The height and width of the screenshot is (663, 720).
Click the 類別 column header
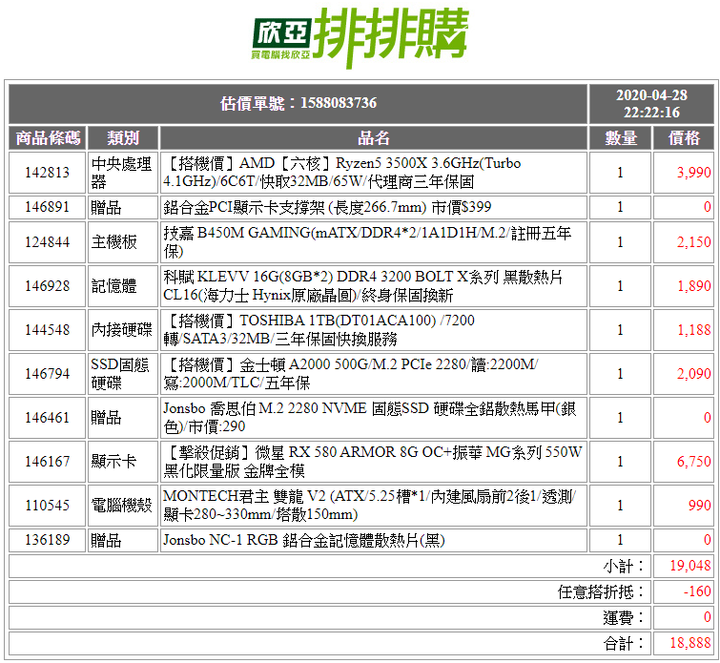pyautogui.click(x=123, y=138)
